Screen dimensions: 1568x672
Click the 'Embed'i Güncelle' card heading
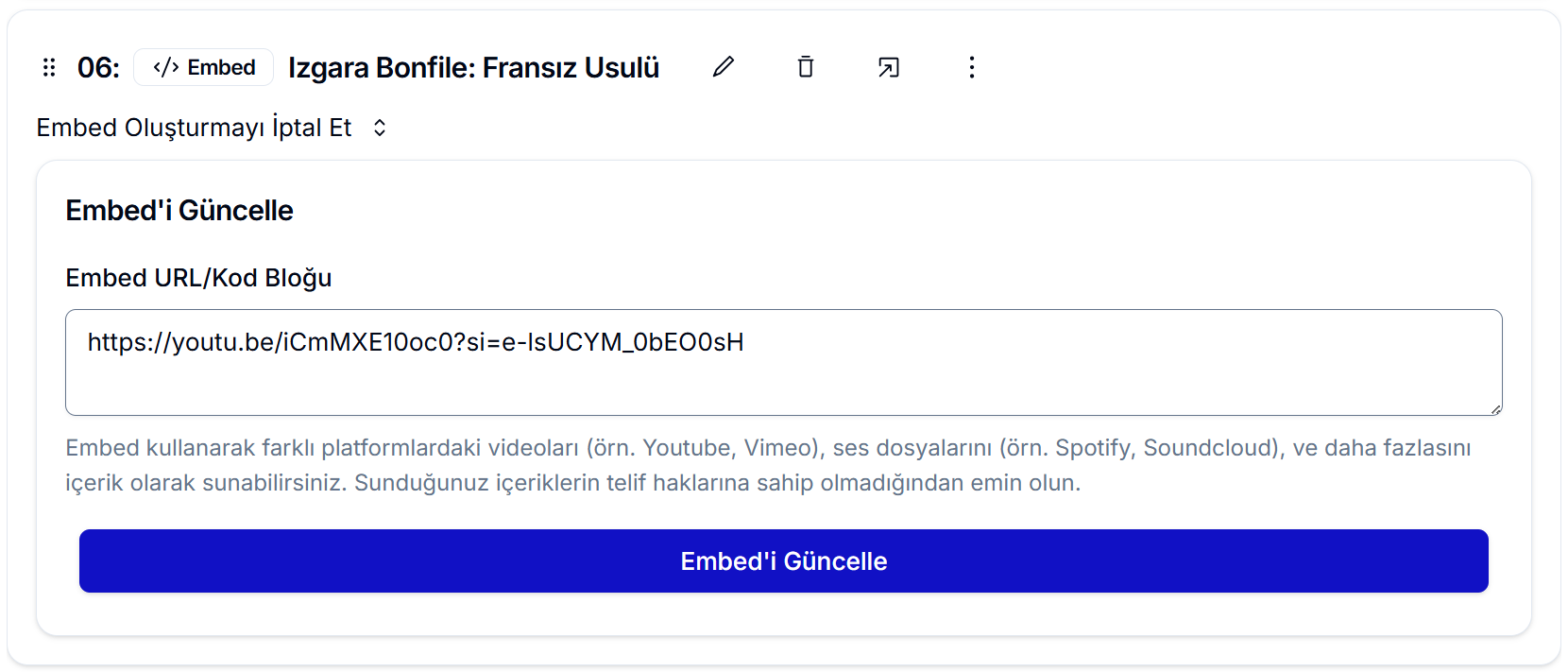pyautogui.click(x=179, y=211)
